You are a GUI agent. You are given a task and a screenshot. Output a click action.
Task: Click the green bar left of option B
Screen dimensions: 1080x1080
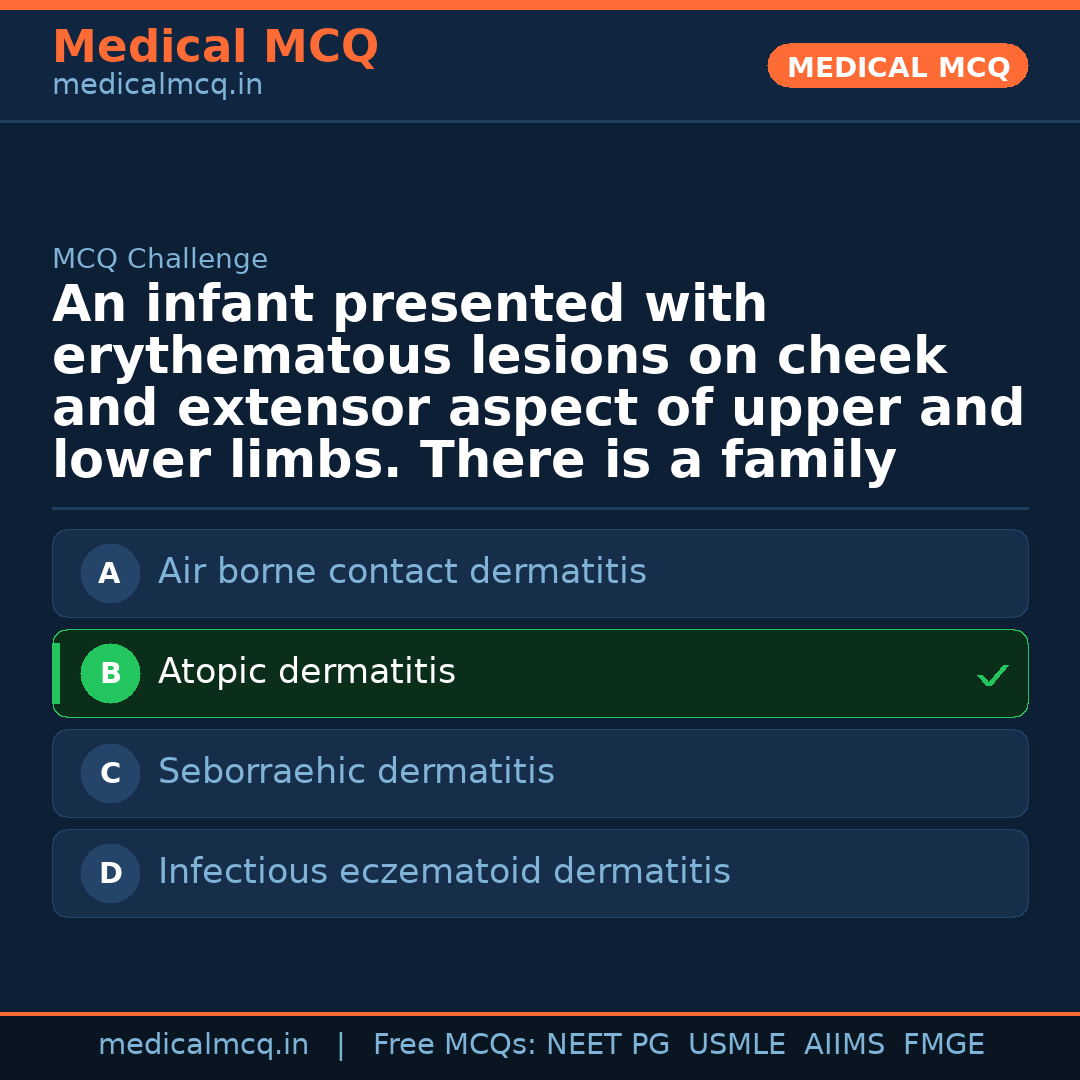pyautogui.click(x=56, y=674)
